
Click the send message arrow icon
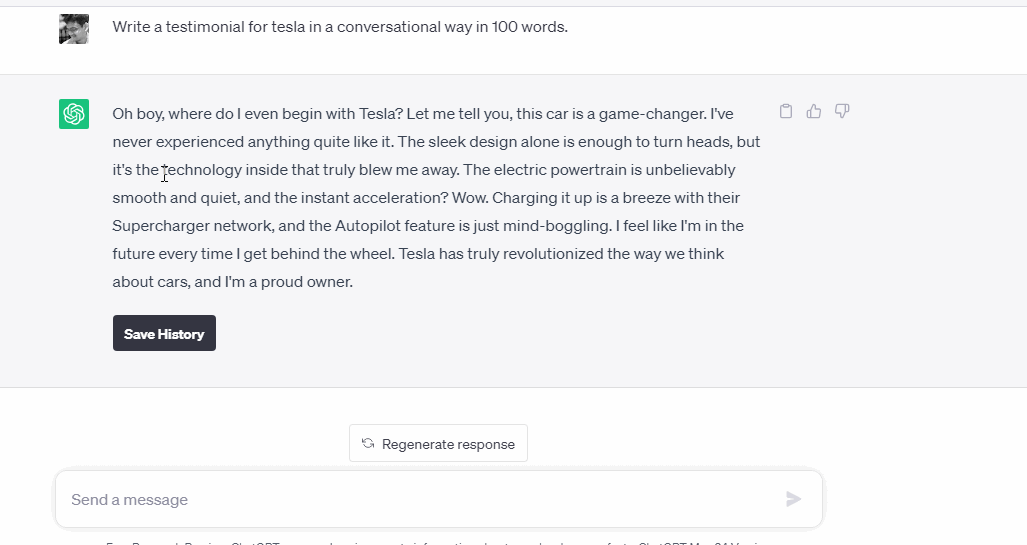click(794, 499)
